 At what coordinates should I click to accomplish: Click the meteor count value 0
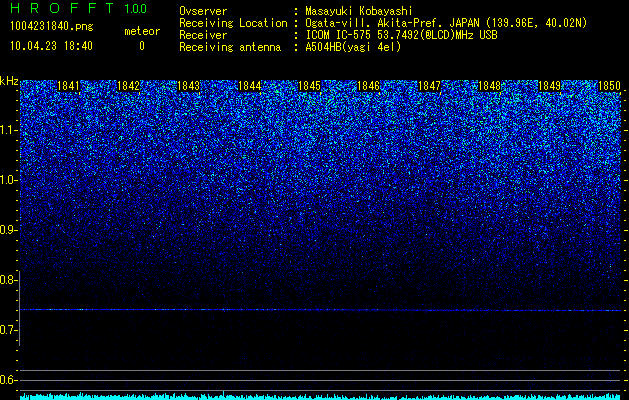[x=142, y=46]
